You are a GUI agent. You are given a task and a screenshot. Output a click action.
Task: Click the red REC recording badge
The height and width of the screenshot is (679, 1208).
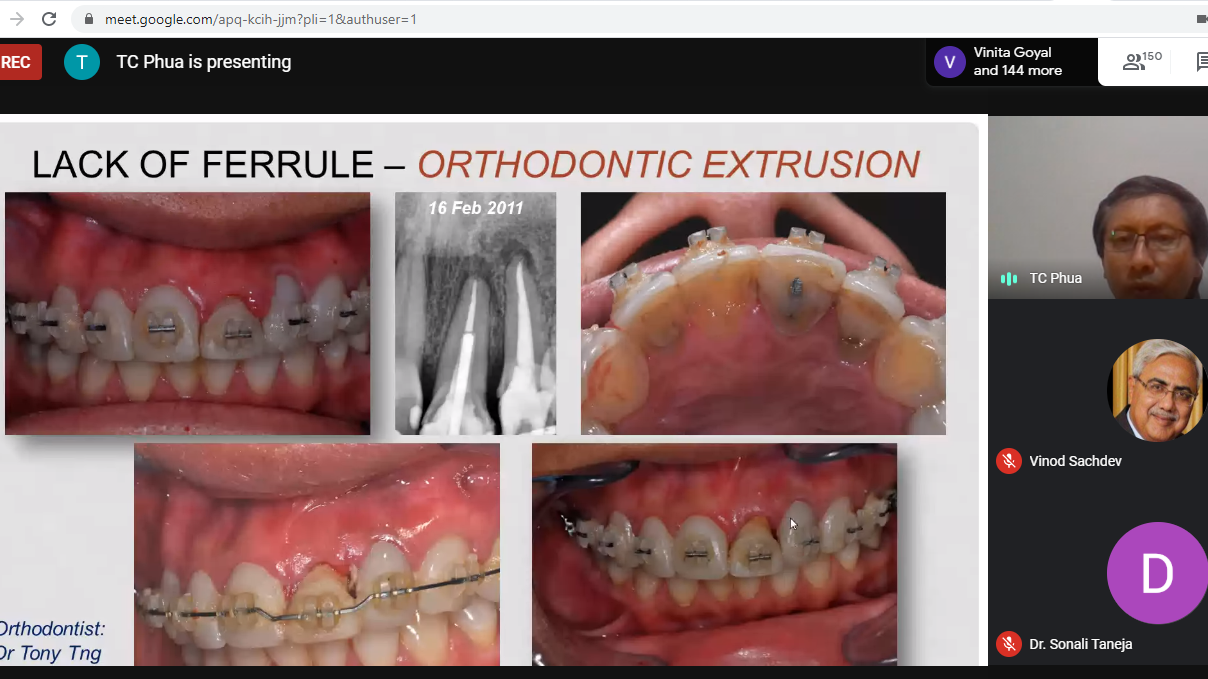[x=17, y=62]
